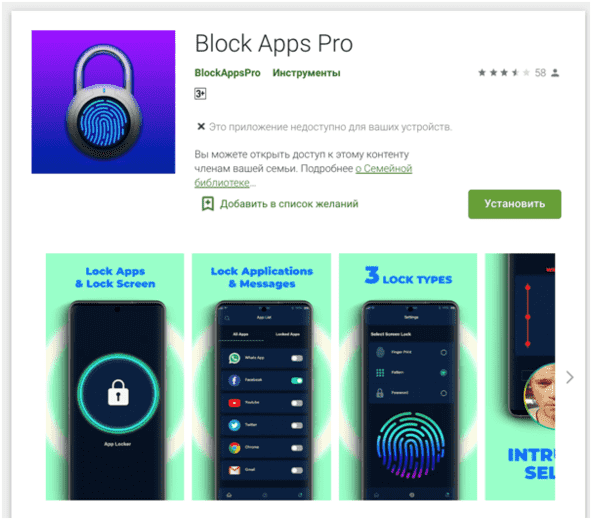
Task: Click Добавить в список желаний
Action: (x=289, y=204)
